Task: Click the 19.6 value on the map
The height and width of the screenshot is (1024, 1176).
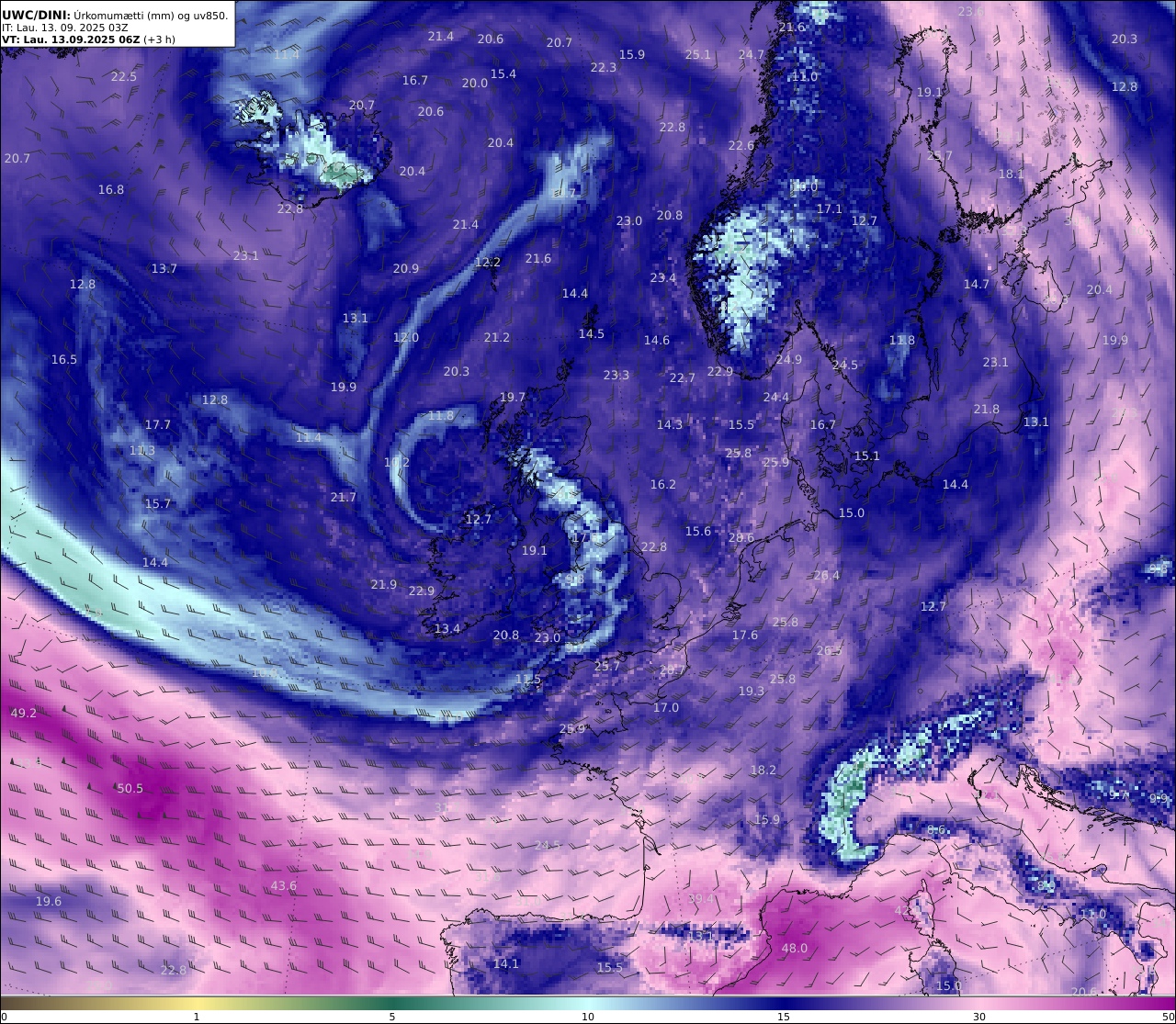Action: (x=49, y=901)
